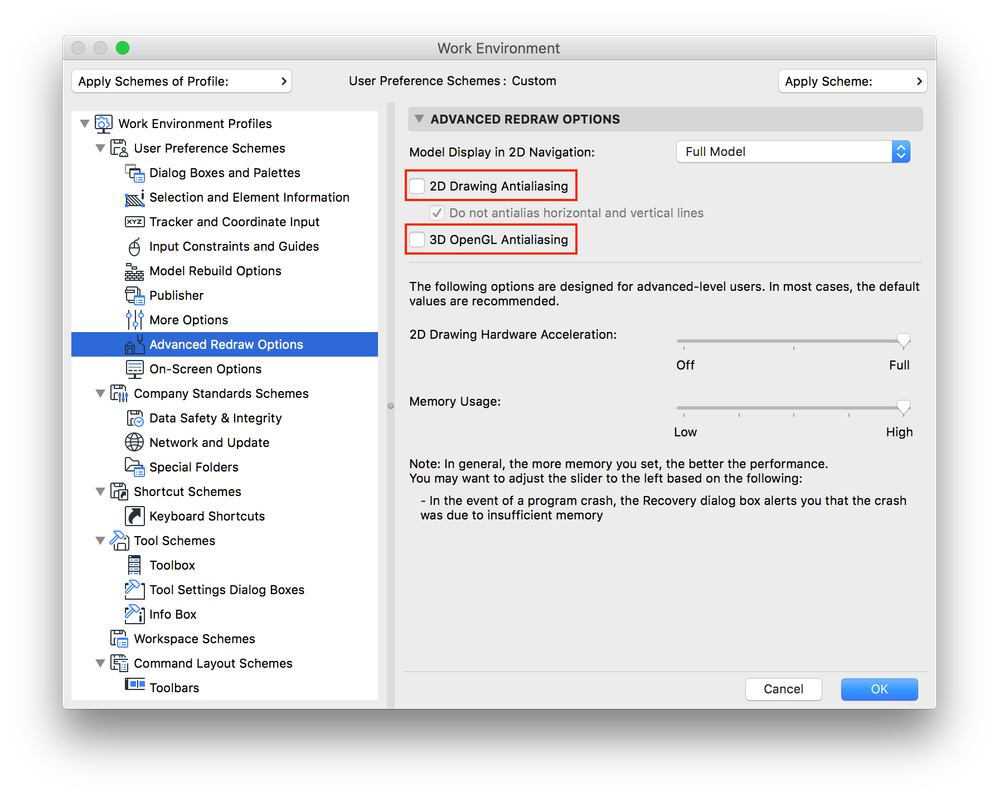
Task: Click the green zoom window button
Action: point(123,48)
